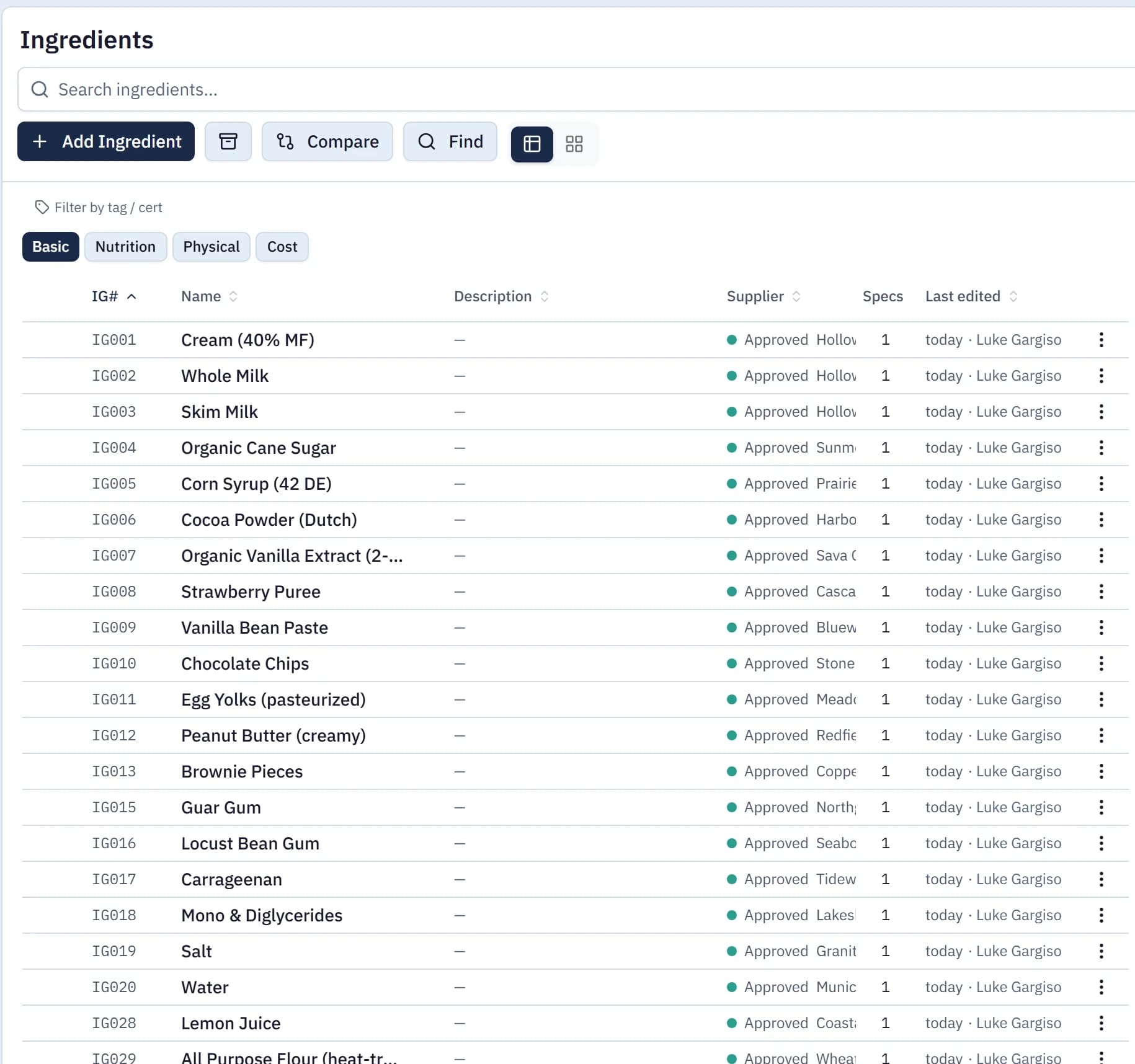Screen dimensions: 1135x1064
Task: Open row menu for Skim Milk
Action: click(x=1101, y=412)
